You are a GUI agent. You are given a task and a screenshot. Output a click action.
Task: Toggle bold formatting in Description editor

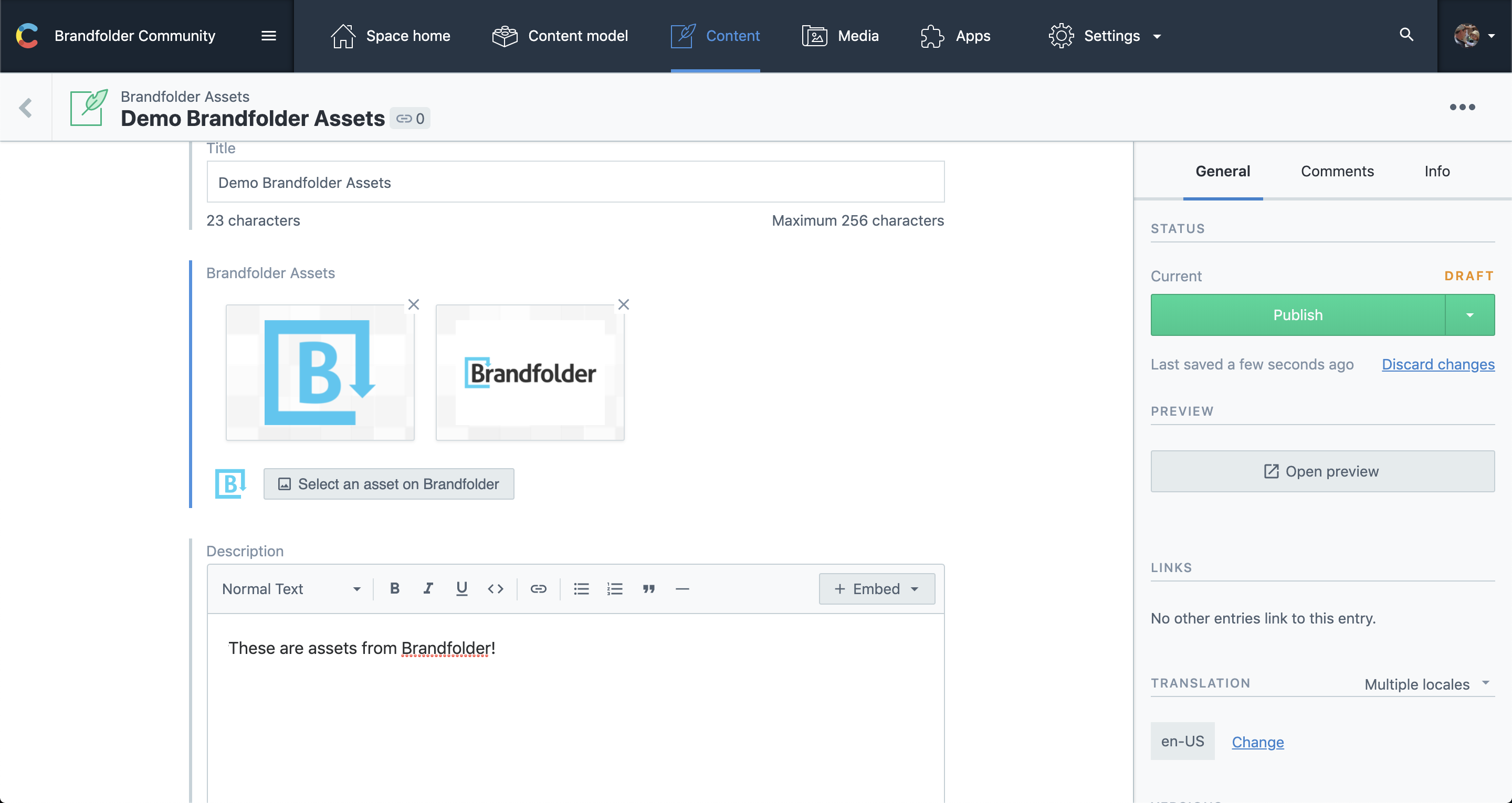coord(394,589)
